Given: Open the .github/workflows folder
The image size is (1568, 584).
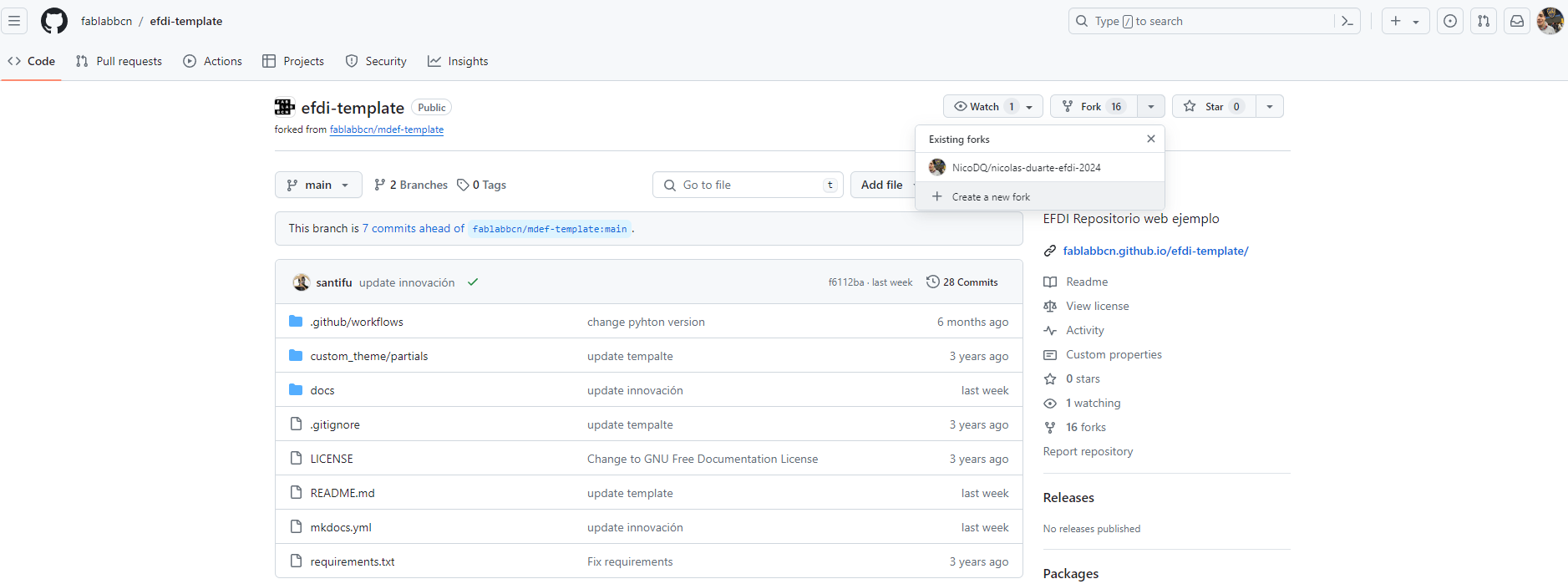Looking at the screenshot, I should [x=357, y=322].
